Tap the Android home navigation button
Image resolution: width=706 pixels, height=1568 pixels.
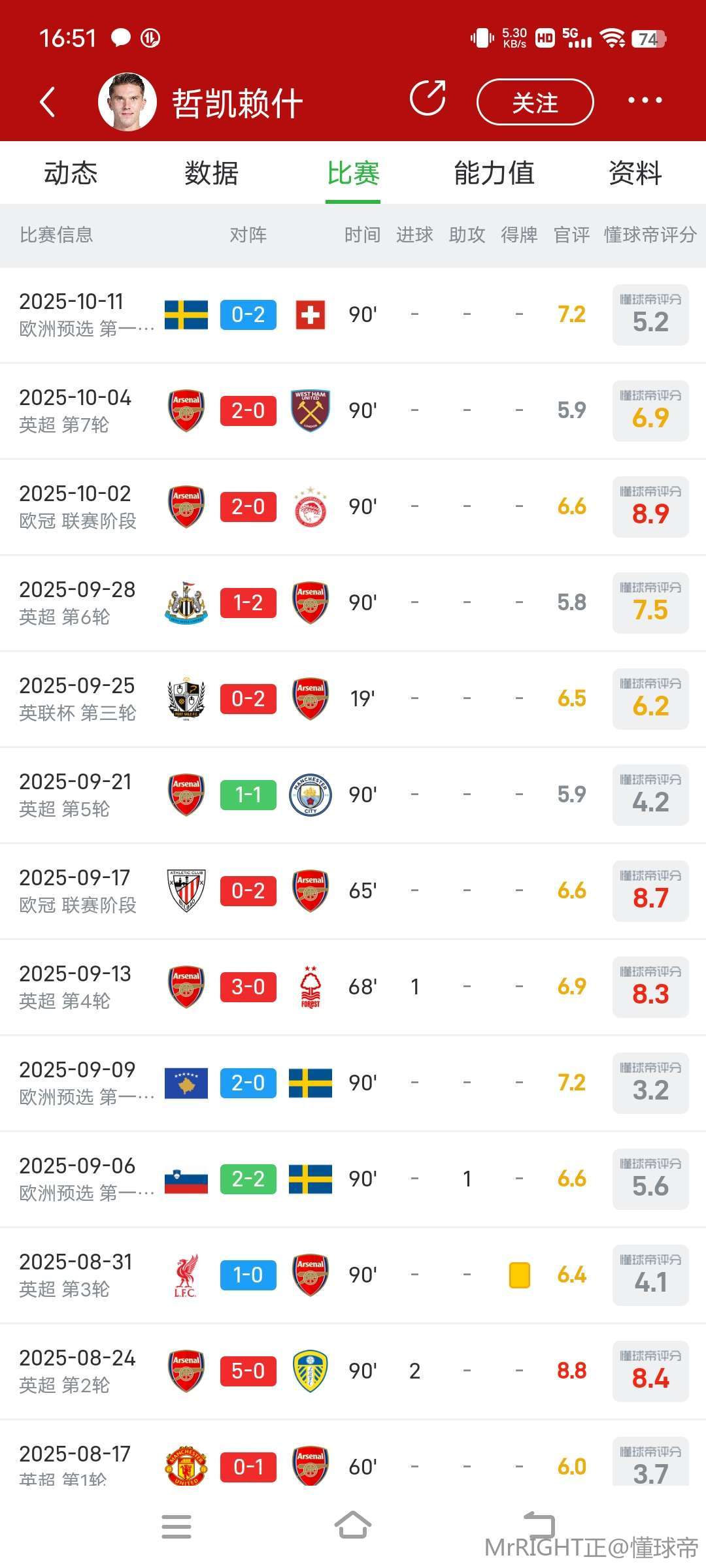(353, 1526)
